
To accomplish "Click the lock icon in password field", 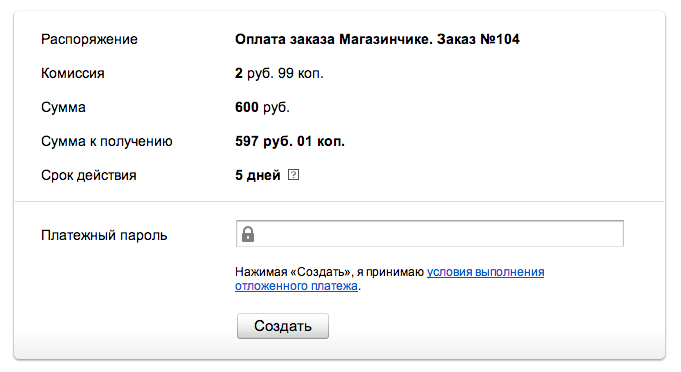I will point(248,234).
